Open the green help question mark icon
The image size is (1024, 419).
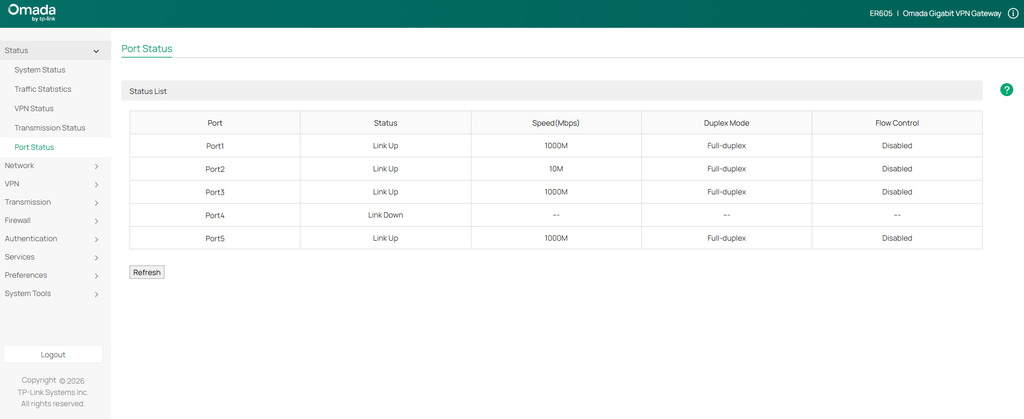[1006, 90]
